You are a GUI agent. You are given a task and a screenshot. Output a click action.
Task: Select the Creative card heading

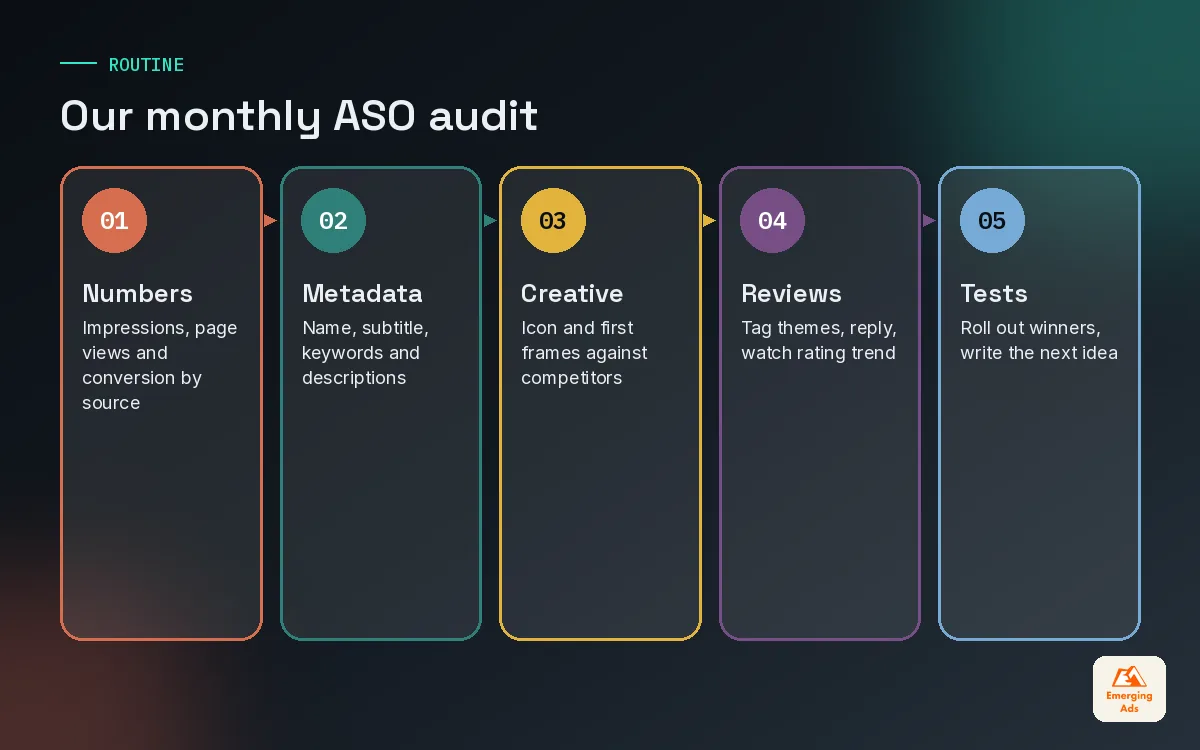coord(572,293)
